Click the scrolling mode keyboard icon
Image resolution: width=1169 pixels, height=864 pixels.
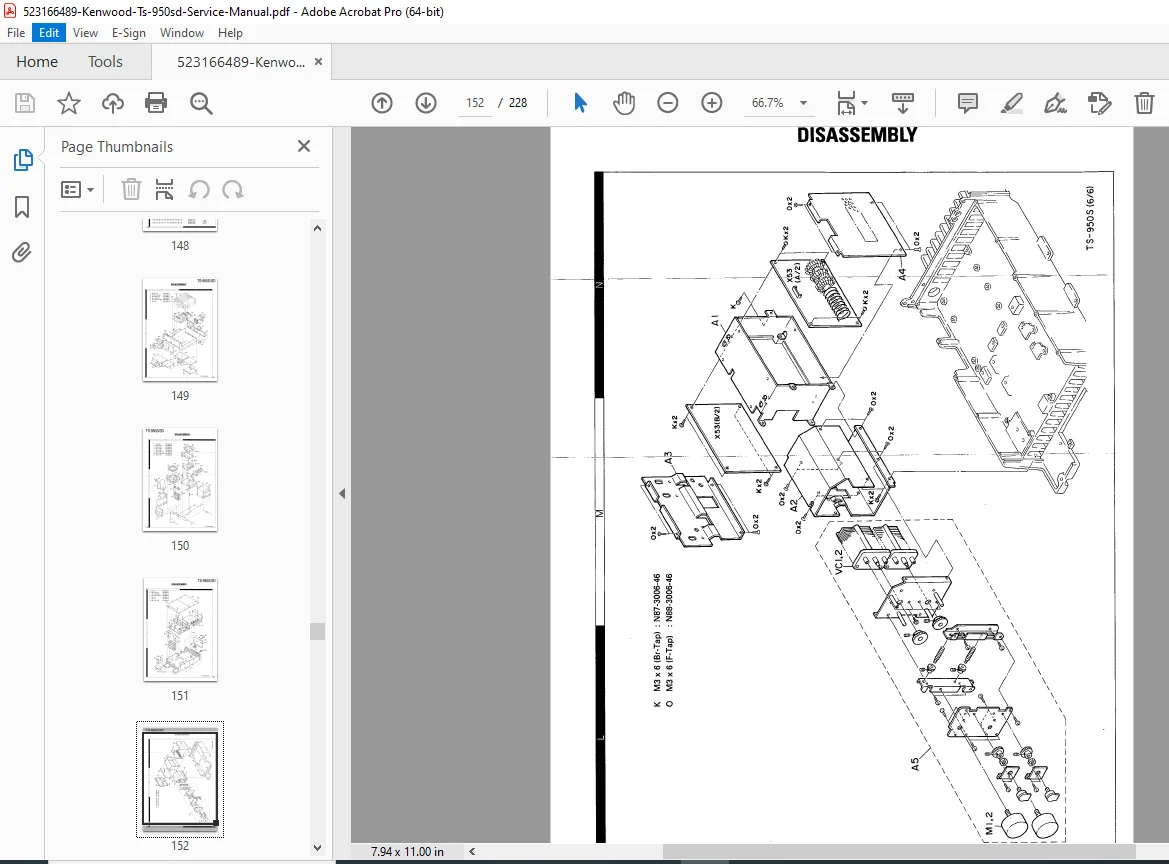(x=903, y=103)
